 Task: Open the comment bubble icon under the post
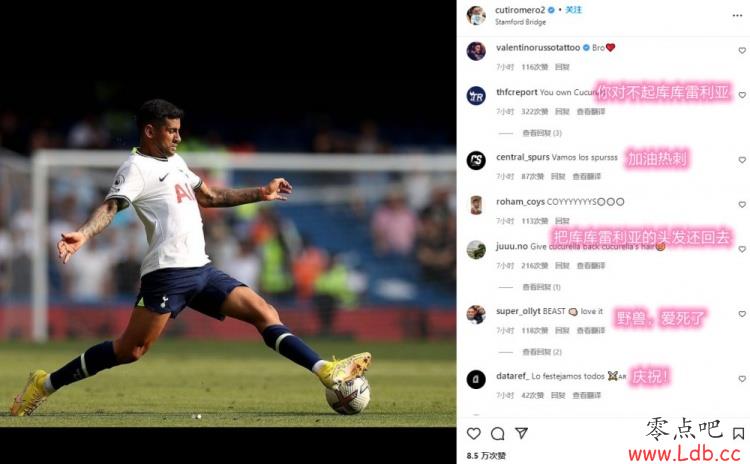(x=497, y=433)
